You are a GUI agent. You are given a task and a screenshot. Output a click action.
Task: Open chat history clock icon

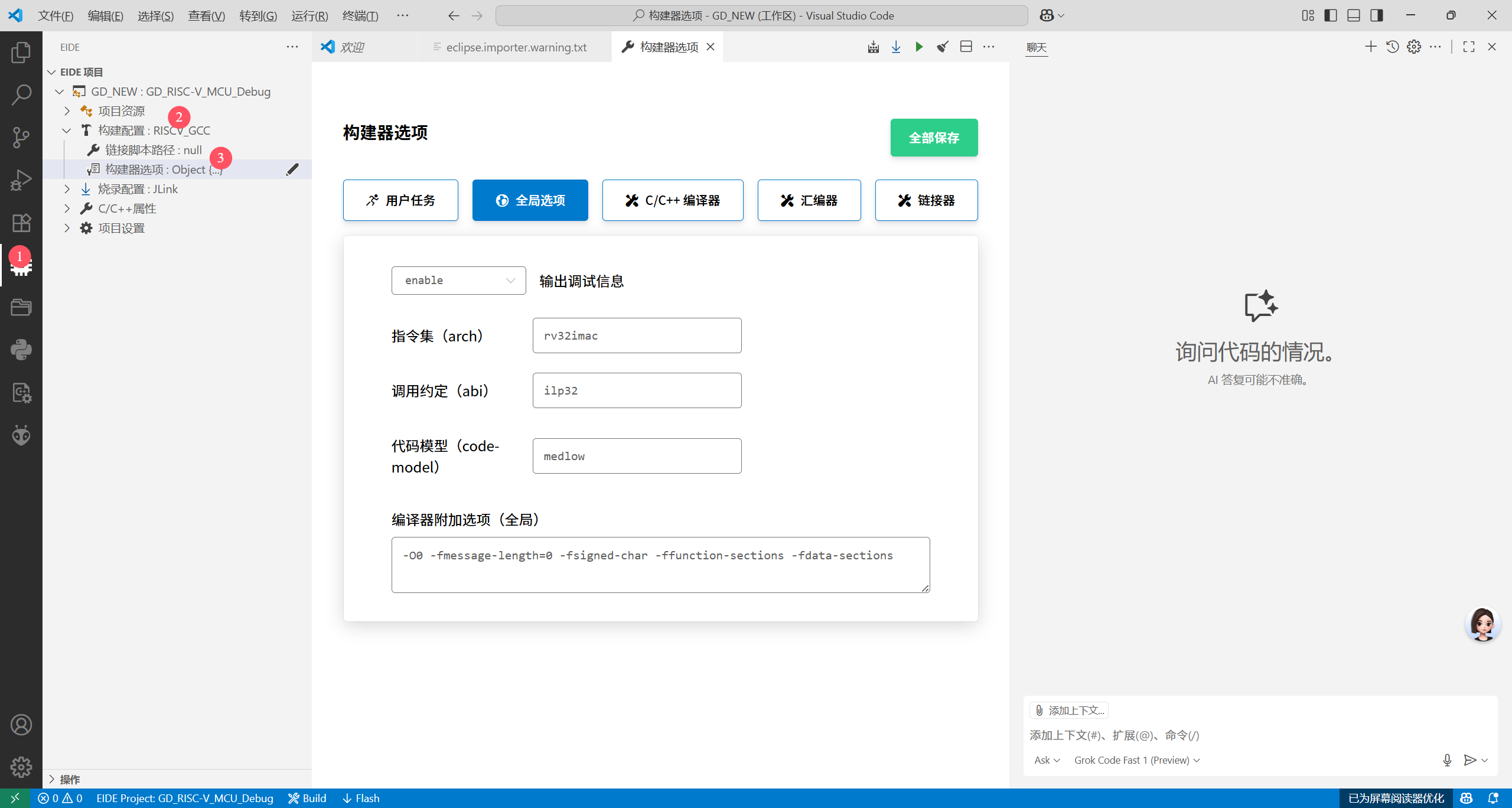[x=1392, y=47]
